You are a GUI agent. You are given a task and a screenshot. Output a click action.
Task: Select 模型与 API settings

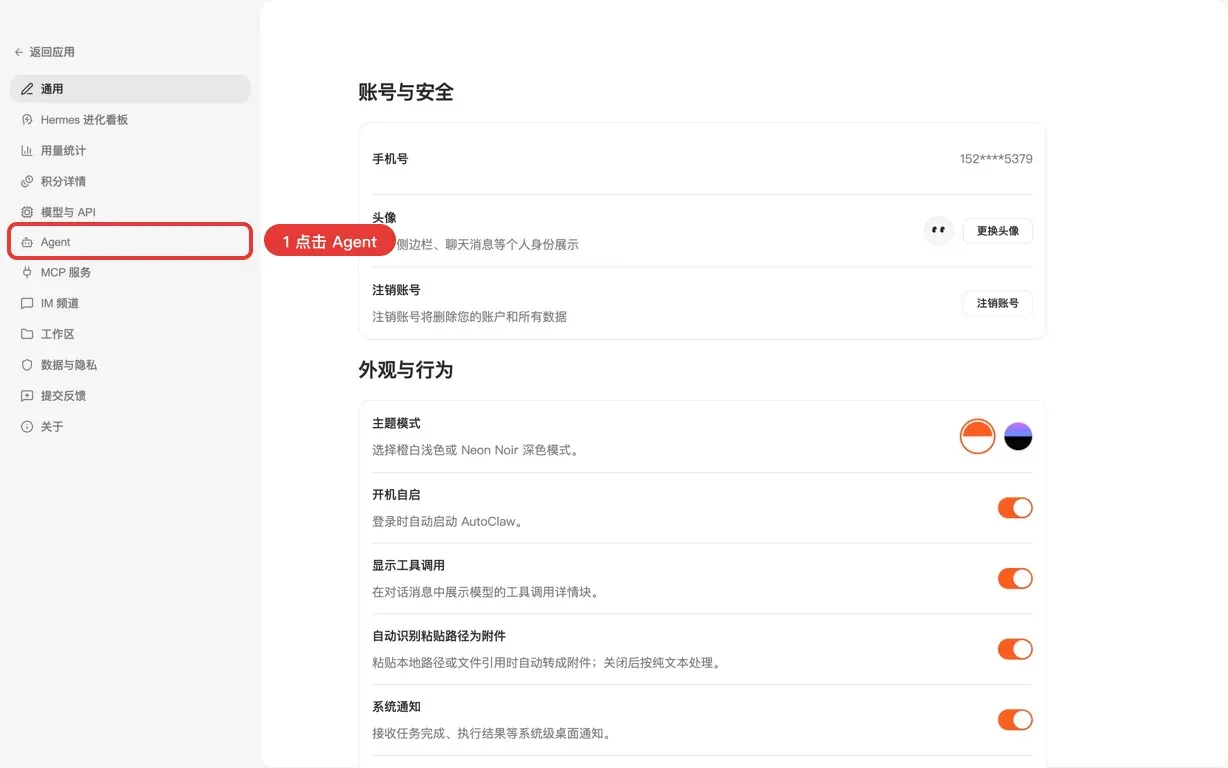(x=130, y=212)
